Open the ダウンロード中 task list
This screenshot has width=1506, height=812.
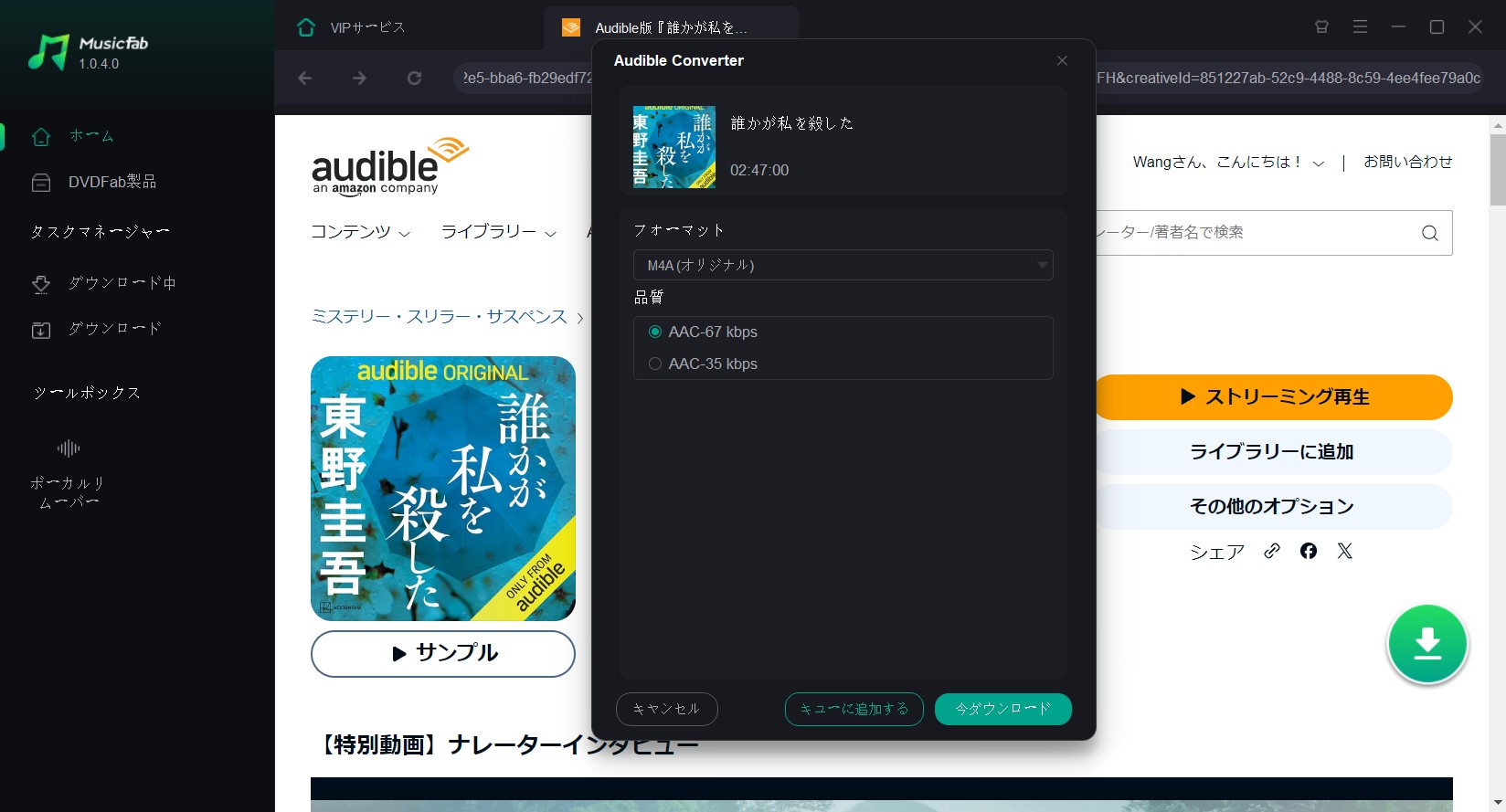coord(103,283)
